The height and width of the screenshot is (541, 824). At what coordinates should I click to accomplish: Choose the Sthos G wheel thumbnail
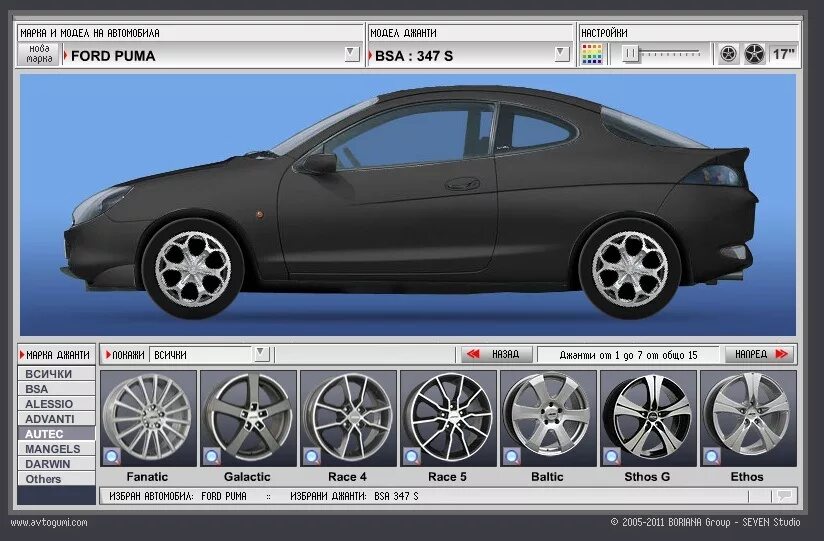coord(648,418)
